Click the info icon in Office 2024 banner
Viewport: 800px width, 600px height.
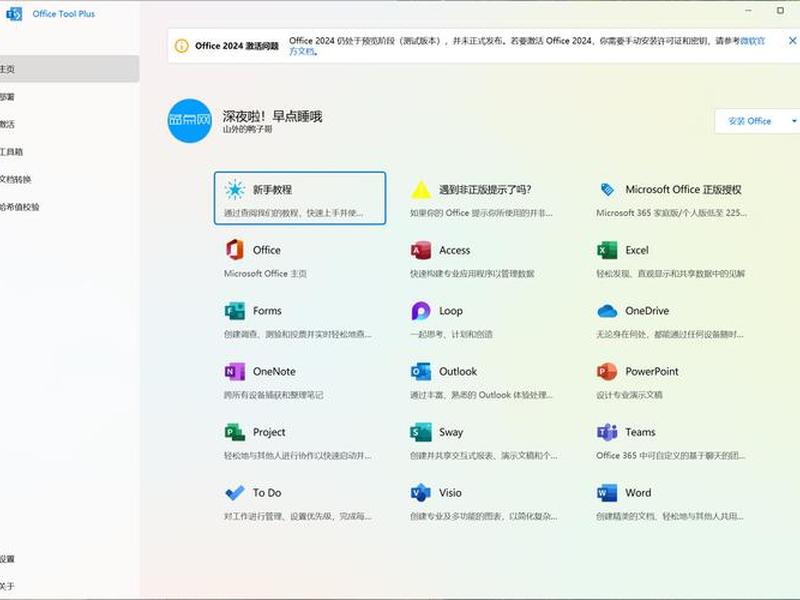click(182, 46)
